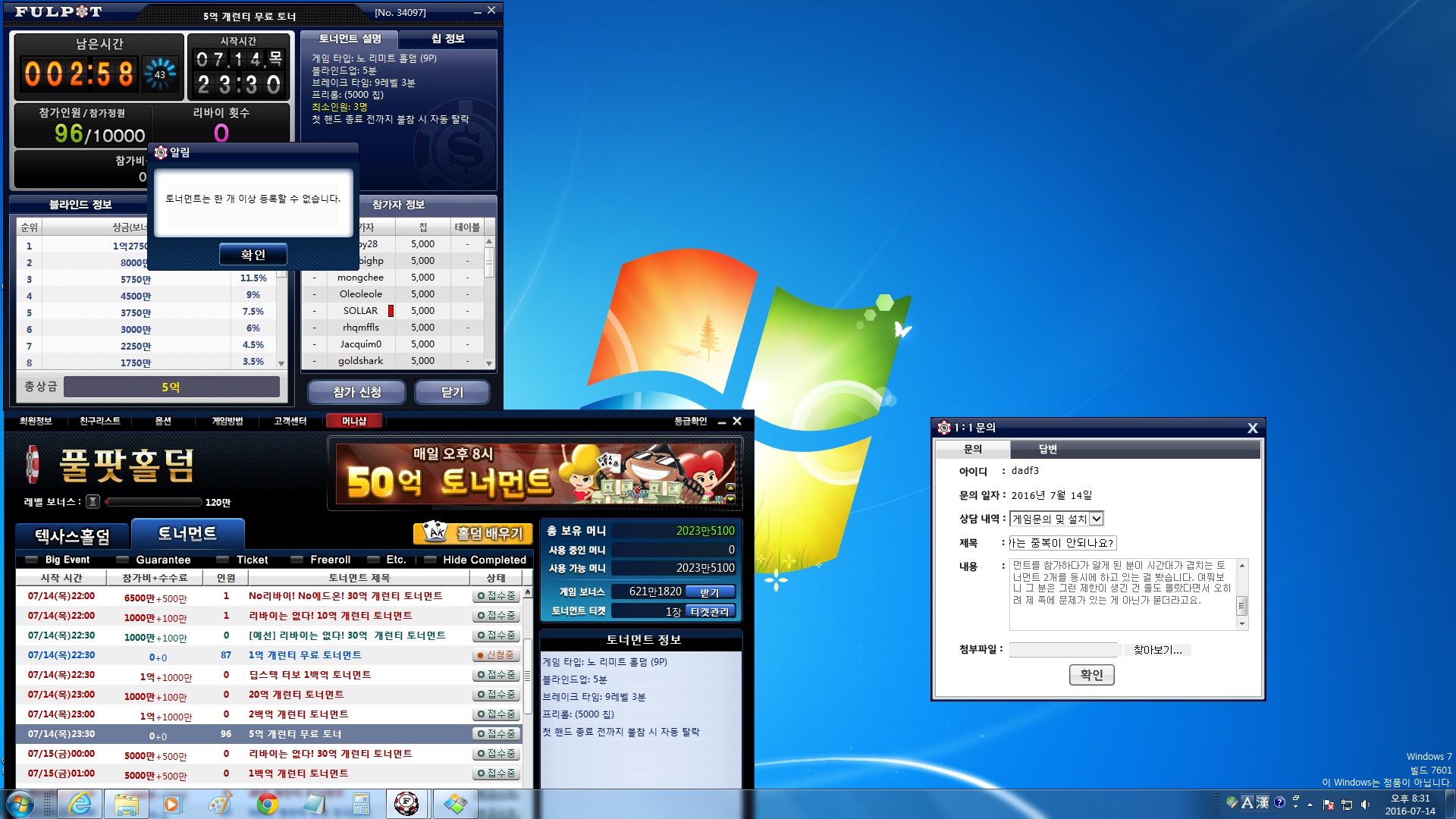Toggle the Freeroll filter
This screenshot has width=1456, height=819.
point(321,560)
